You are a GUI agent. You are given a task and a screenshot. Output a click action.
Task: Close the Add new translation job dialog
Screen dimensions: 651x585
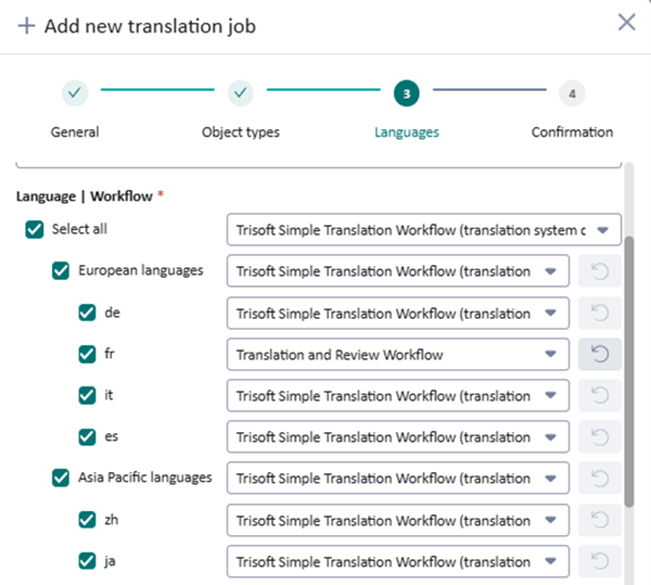627,23
